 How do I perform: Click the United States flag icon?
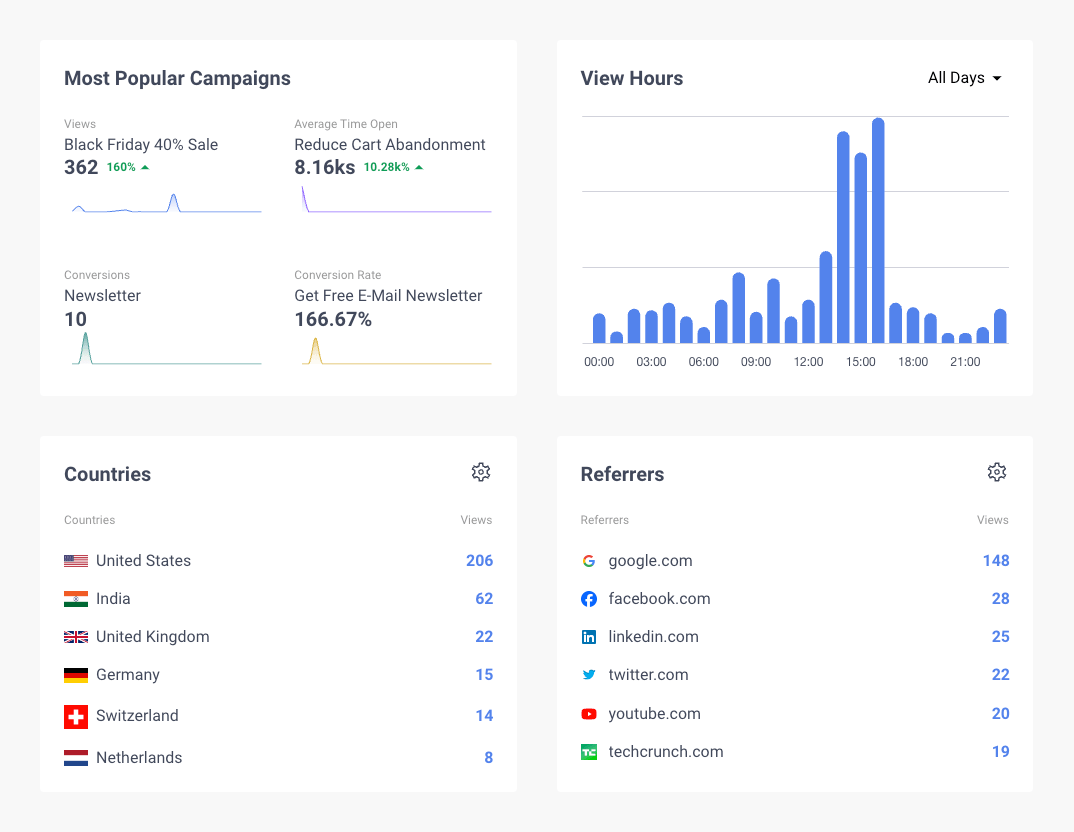pyautogui.click(x=76, y=561)
